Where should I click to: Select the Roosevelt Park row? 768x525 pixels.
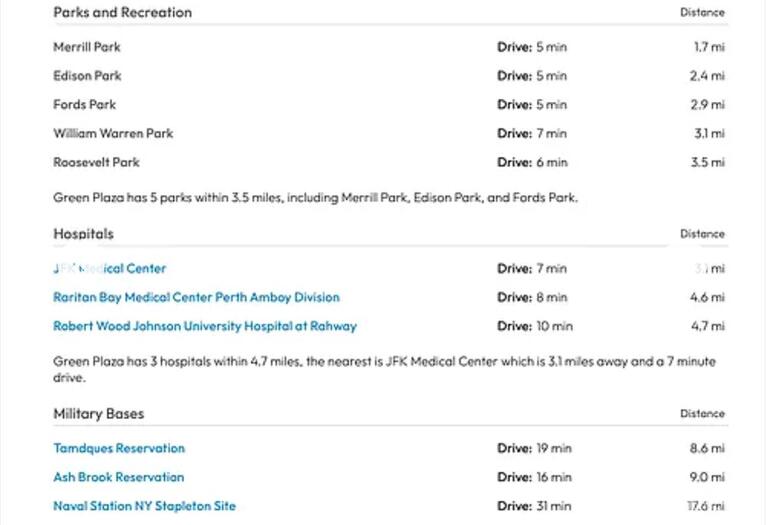tap(389, 163)
